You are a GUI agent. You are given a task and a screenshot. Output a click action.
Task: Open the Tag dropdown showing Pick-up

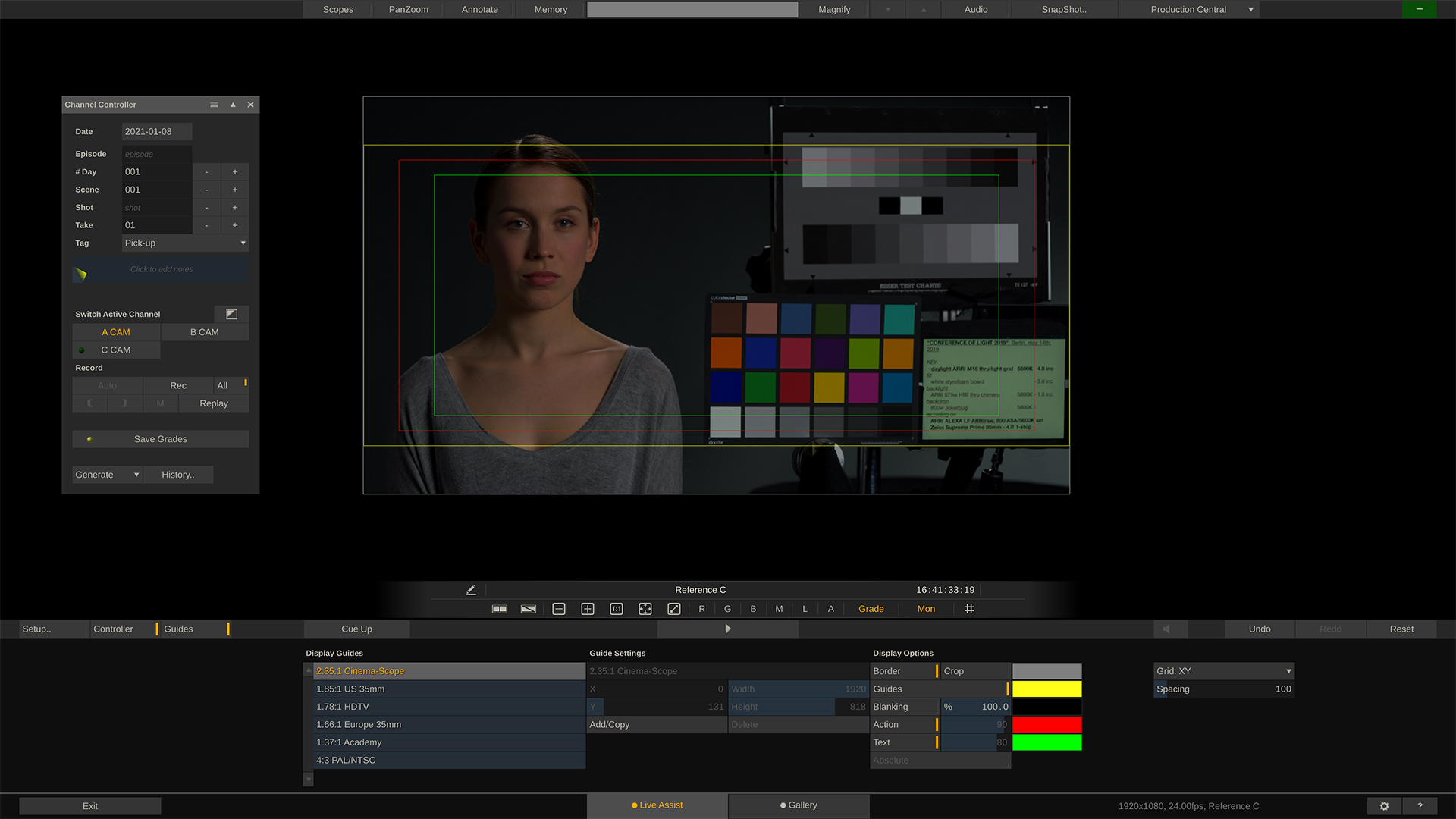click(184, 243)
